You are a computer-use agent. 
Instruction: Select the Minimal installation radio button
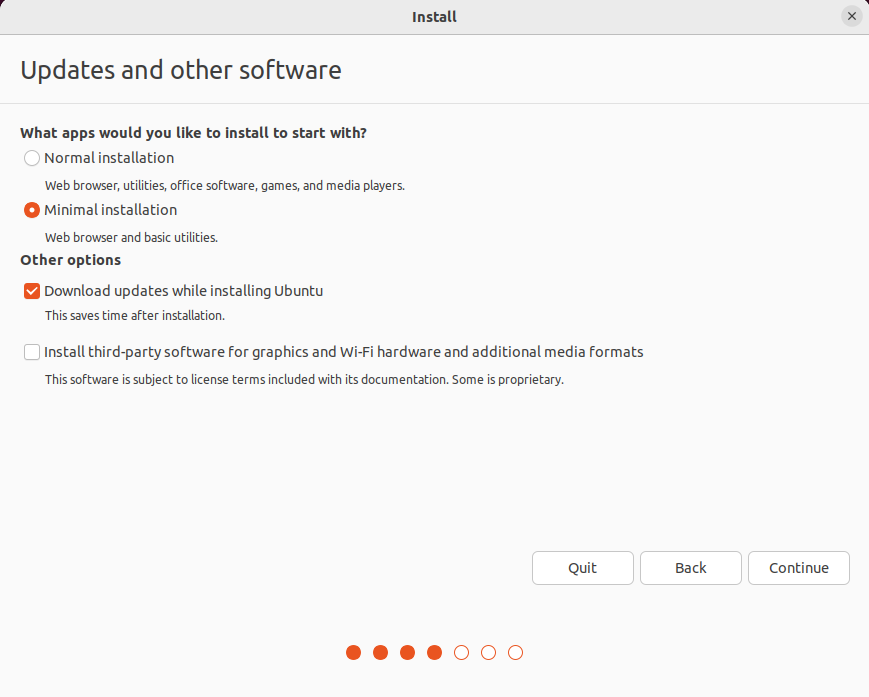click(x=32, y=211)
